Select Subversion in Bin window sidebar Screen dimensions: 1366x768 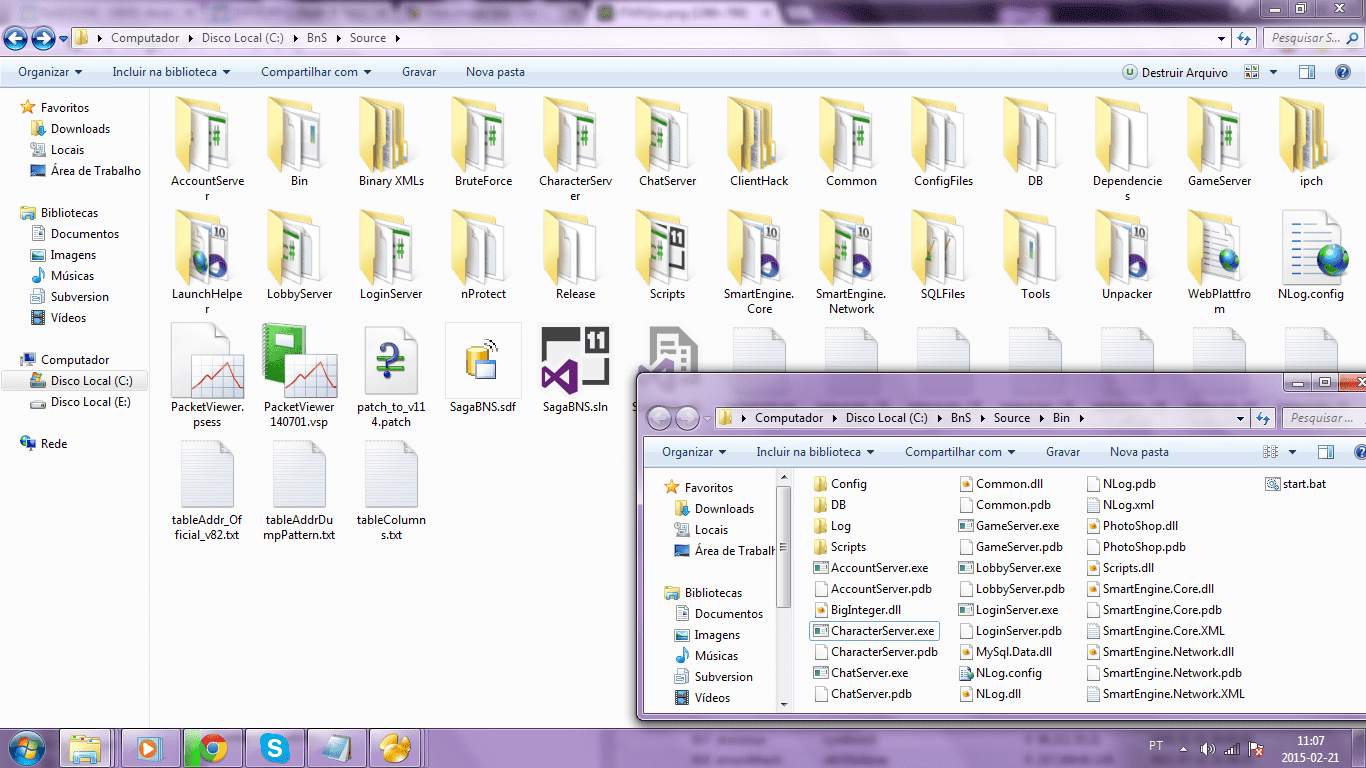[713, 677]
